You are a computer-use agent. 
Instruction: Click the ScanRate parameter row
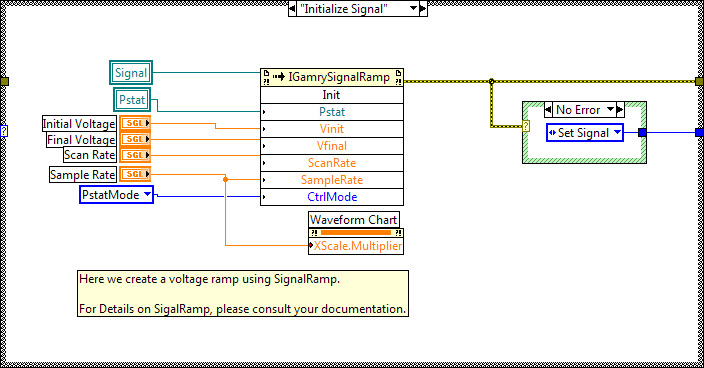pyautogui.click(x=332, y=163)
